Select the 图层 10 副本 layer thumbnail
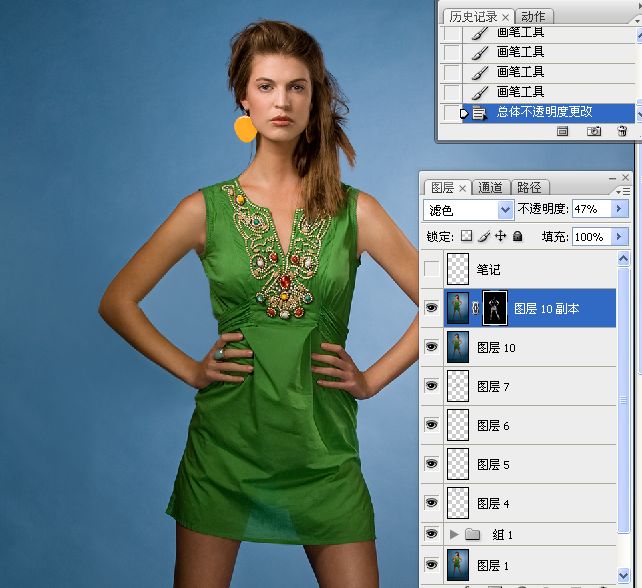Viewport: 642px width, 588px height. point(458,308)
